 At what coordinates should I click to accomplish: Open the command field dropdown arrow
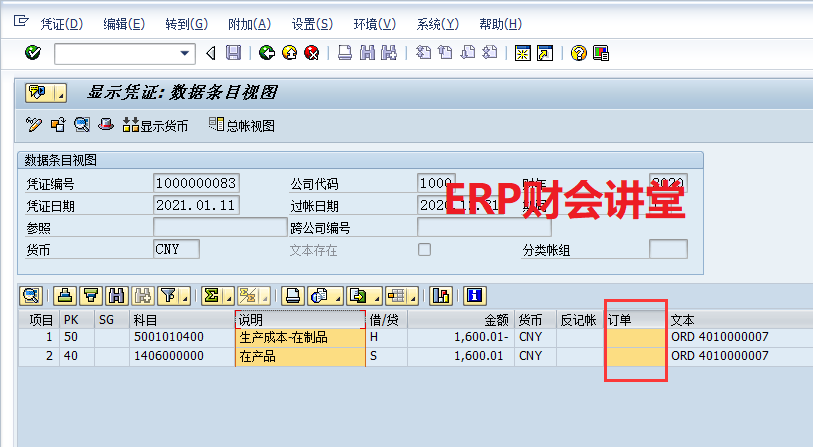click(185, 53)
